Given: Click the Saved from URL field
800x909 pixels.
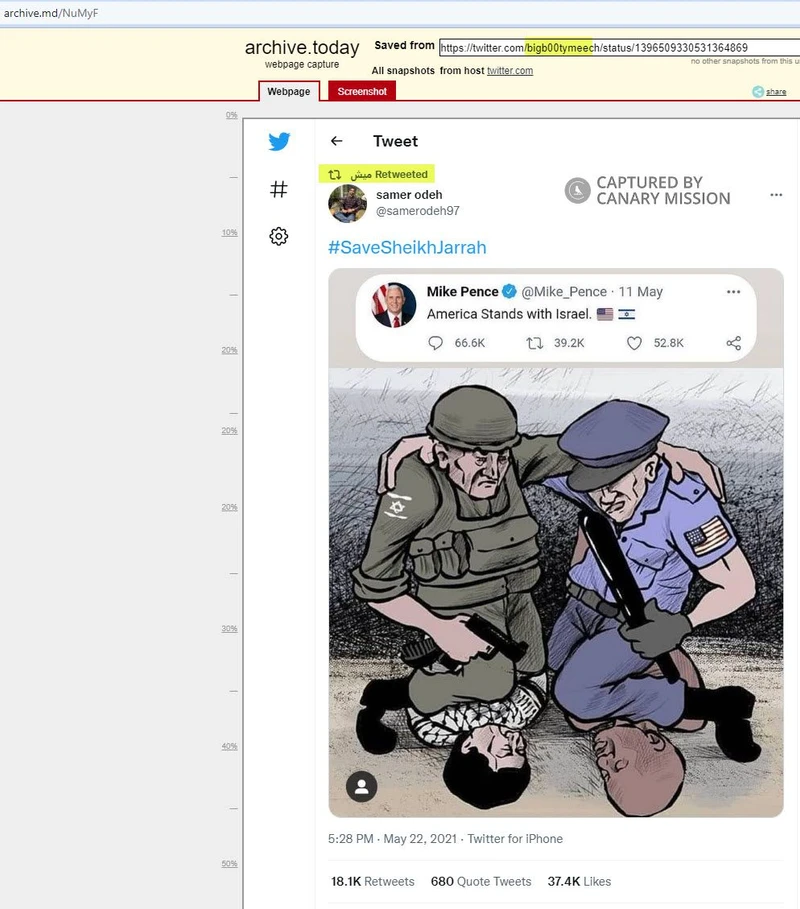Looking at the screenshot, I should [619, 48].
